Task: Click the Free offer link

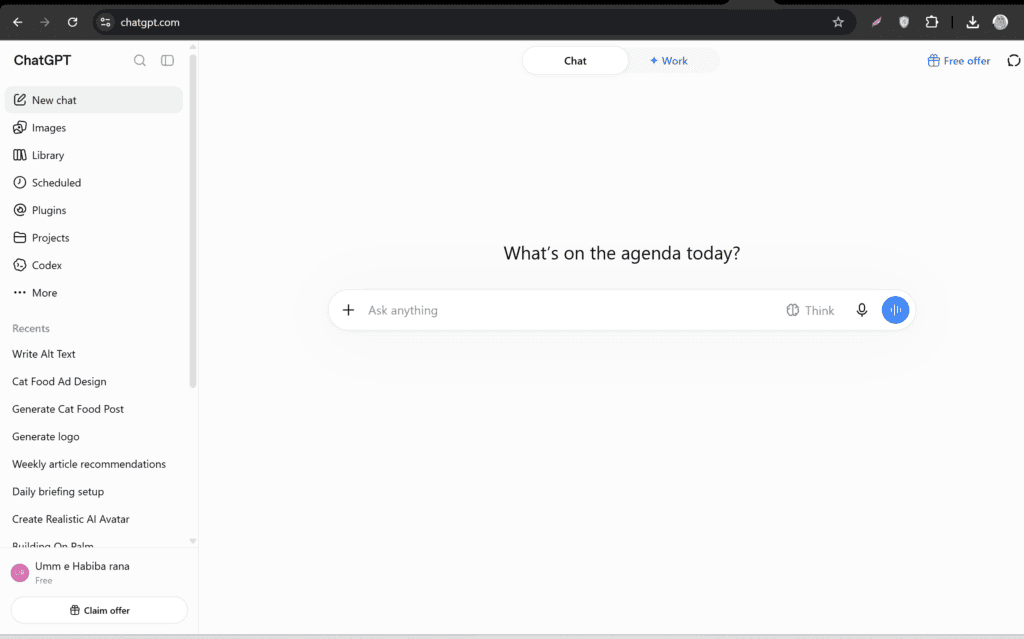Action: [959, 60]
